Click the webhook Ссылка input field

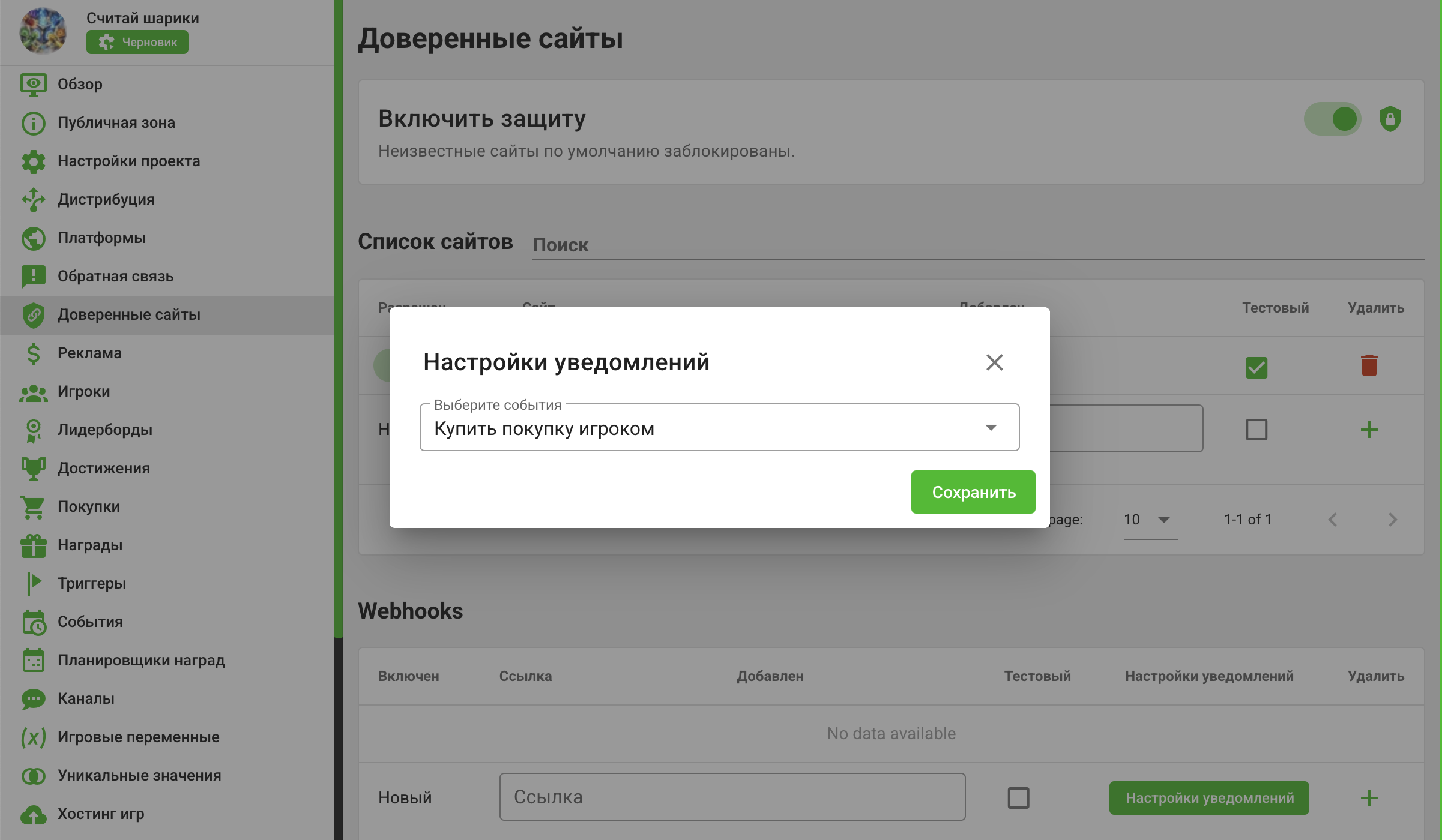tap(732, 797)
